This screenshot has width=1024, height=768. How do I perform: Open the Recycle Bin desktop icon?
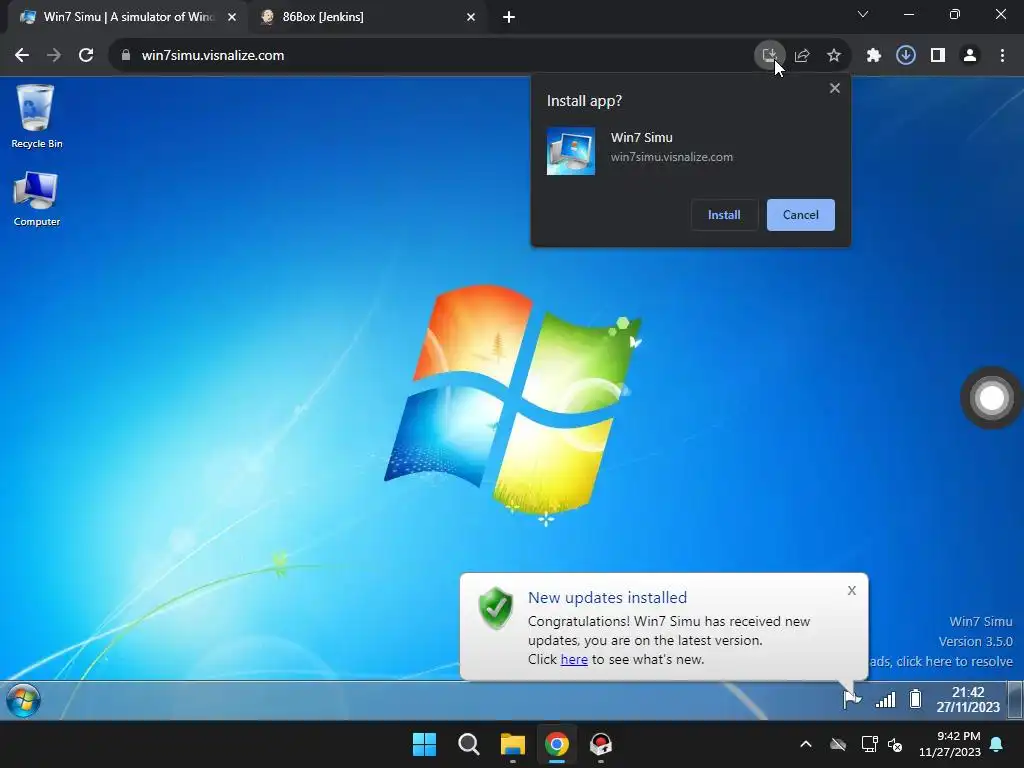point(36,116)
